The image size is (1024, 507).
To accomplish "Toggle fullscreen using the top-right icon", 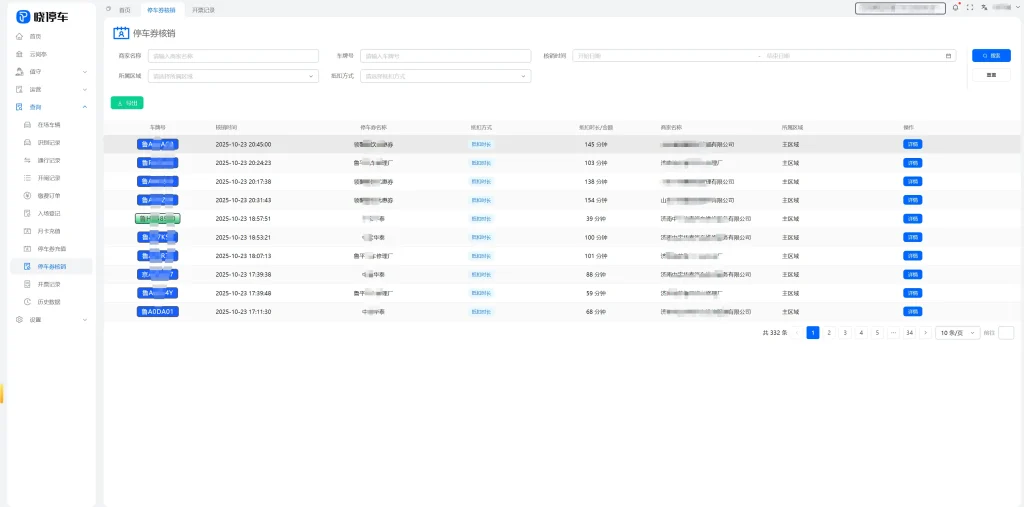I will pyautogui.click(x=970, y=8).
